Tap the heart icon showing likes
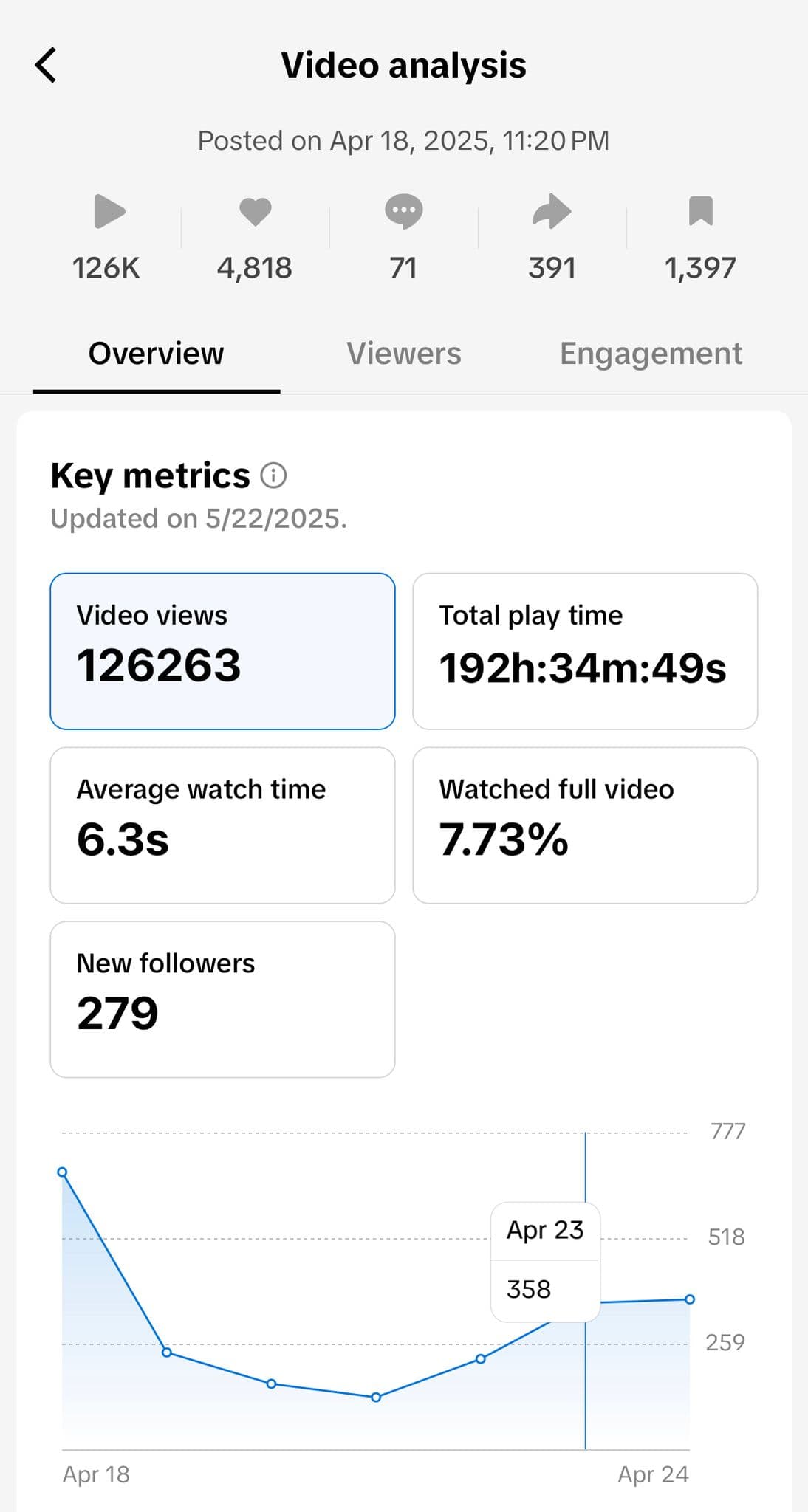This screenshot has height=1512, width=808. click(256, 213)
